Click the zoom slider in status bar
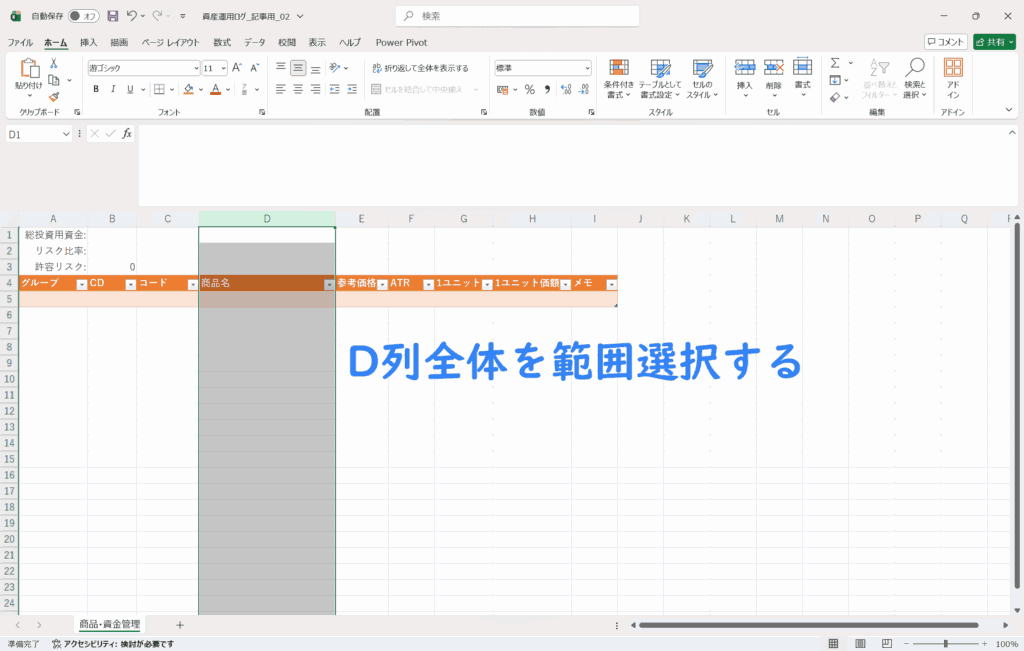Viewport: 1024px width, 651px height. tap(943, 644)
